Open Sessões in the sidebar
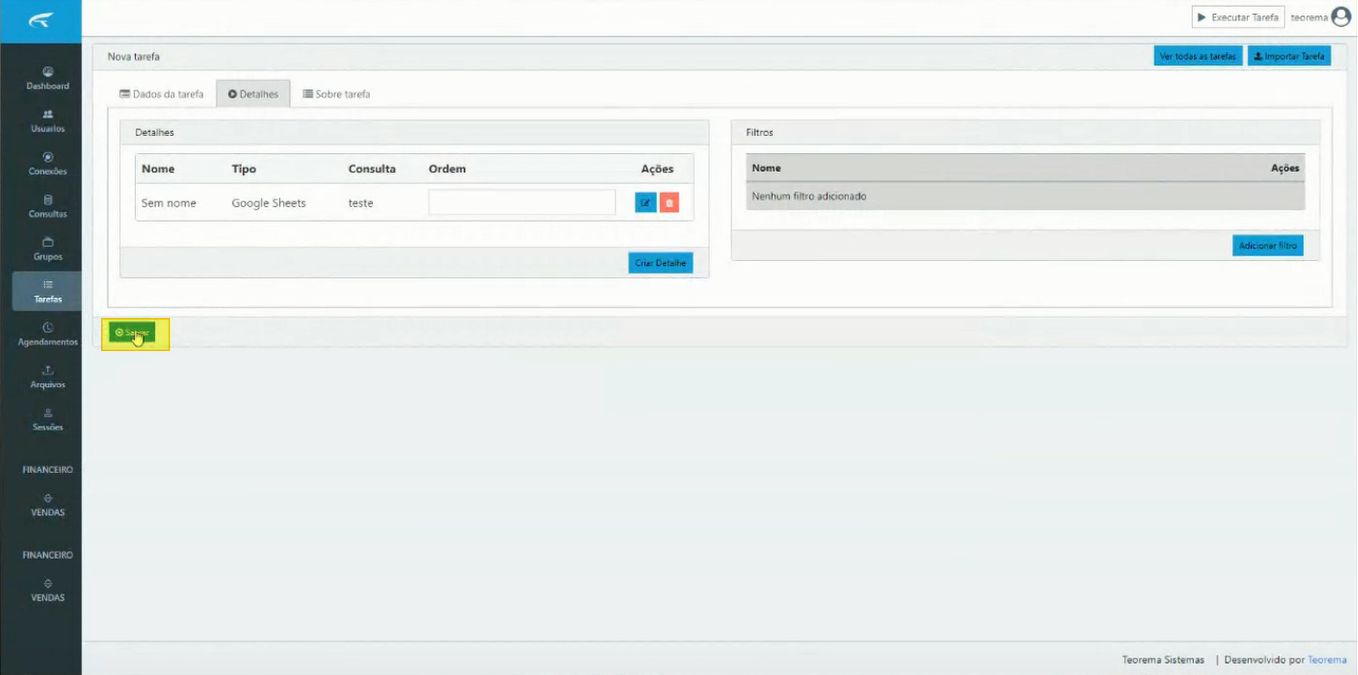The width and height of the screenshot is (1358, 675). coord(48,420)
